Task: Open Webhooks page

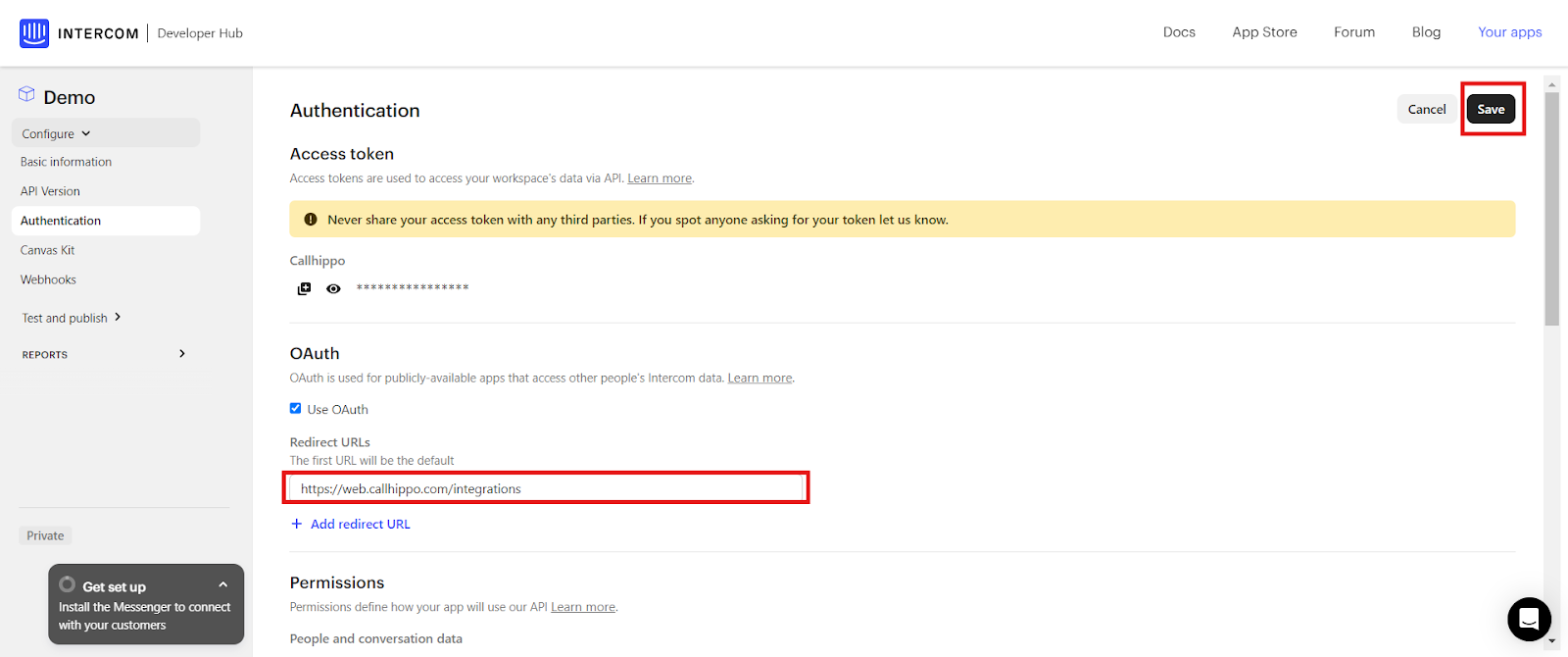Action: 48,279
